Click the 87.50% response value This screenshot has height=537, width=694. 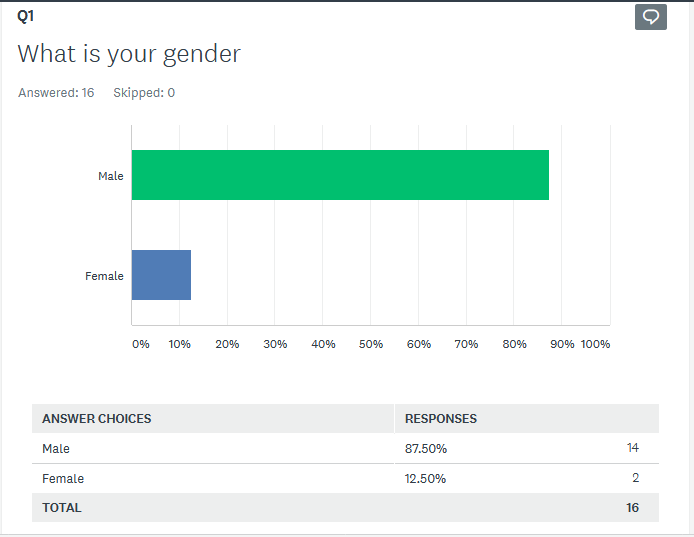tap(425, 448)
